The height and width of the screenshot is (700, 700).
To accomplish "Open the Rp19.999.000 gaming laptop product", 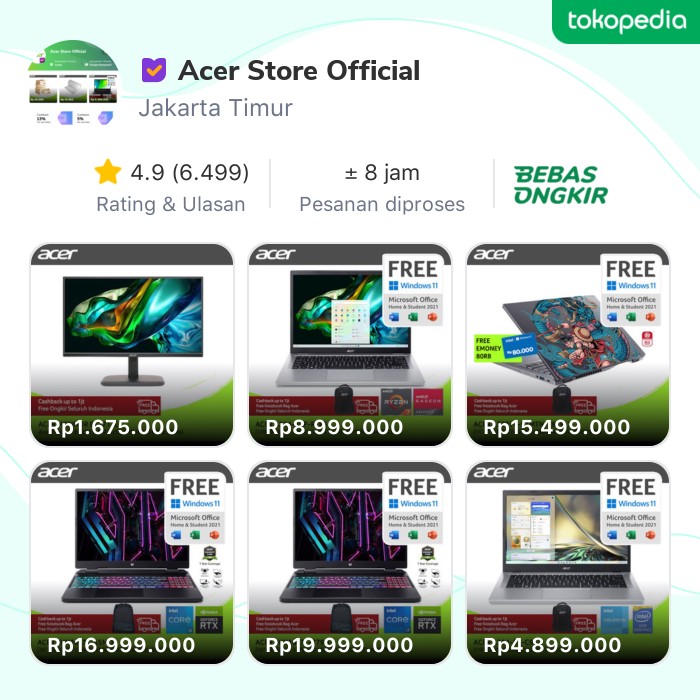I will click(350, 562).
